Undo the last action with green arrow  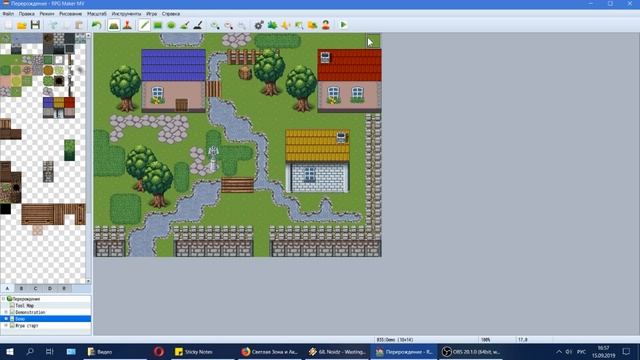click(96, 25)
